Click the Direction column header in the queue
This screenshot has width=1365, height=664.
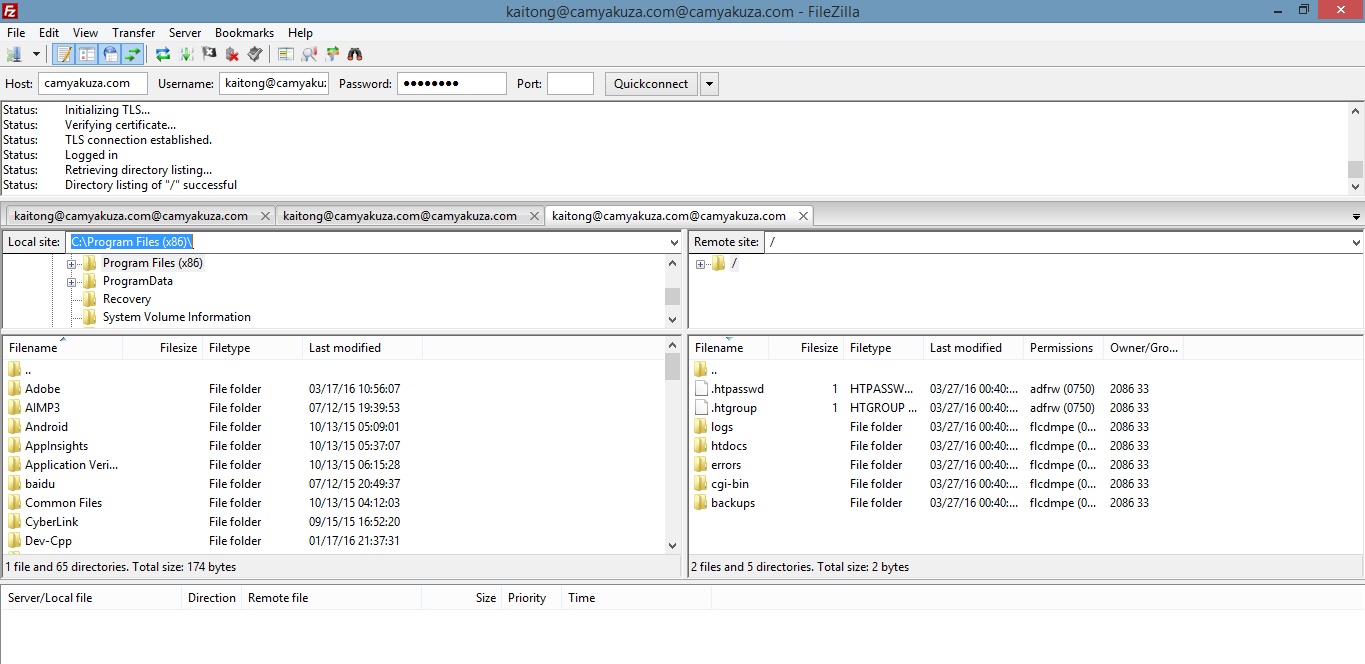(212, 598)
